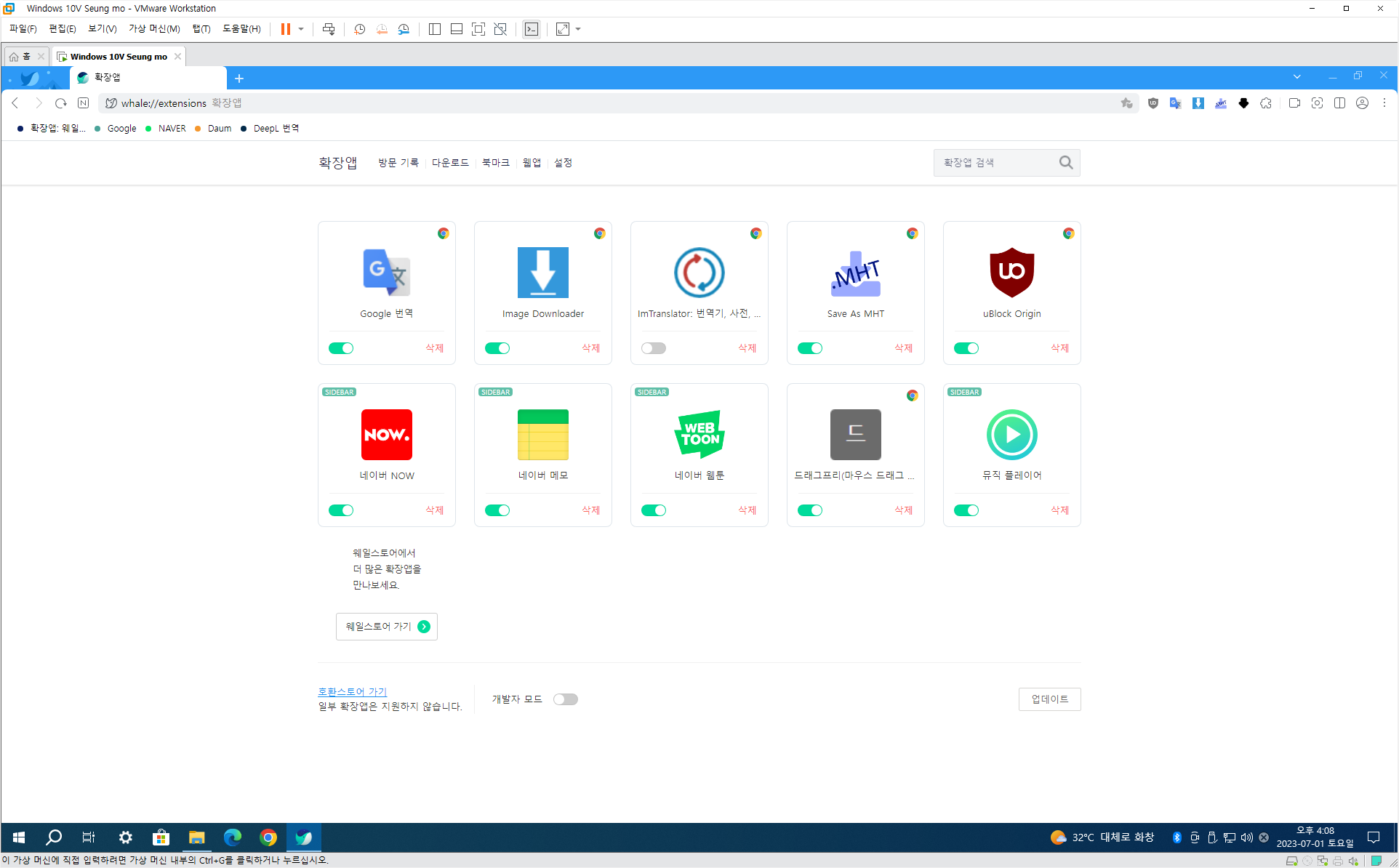Click the uBlock Origin toolbar icon
This screenshot has width=1399, height=868.
(x=1153, y=103)
